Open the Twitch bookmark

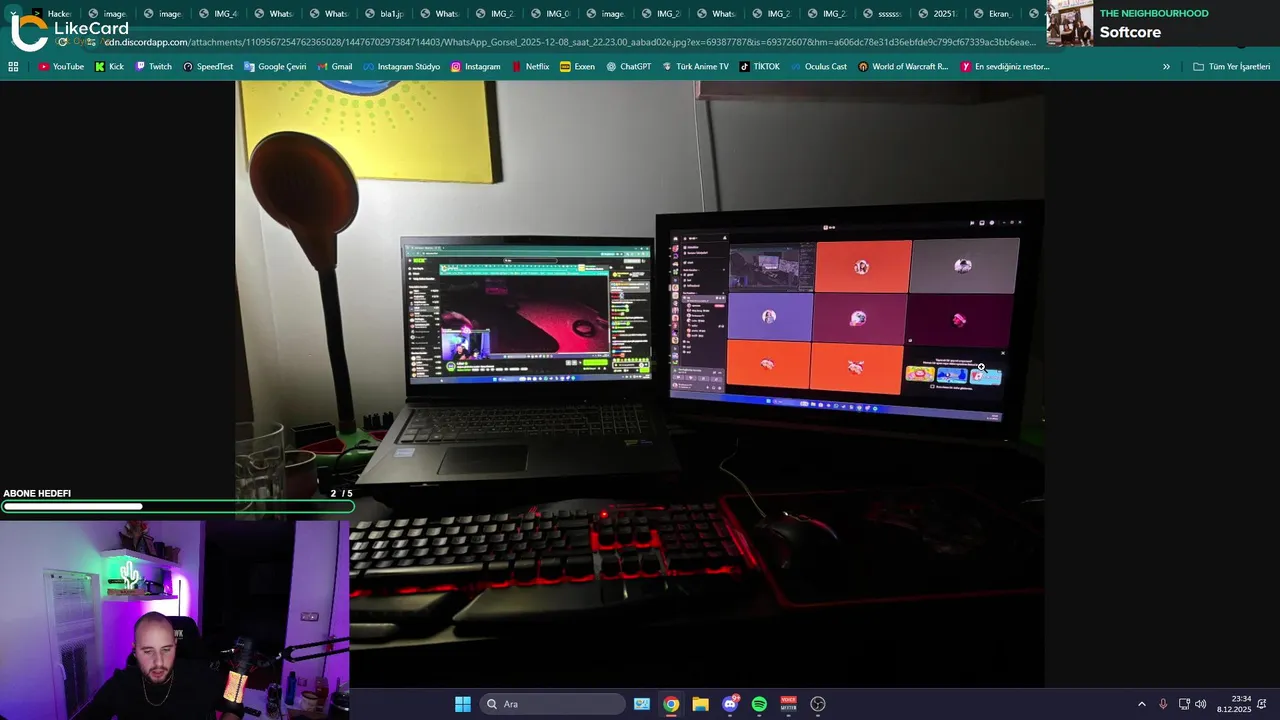click(x=153, y=66)
